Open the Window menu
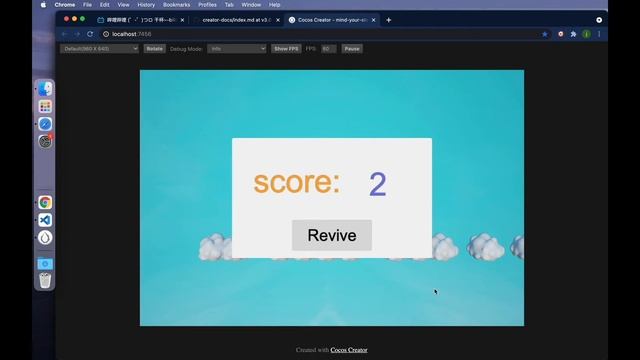 pos(251,5)
